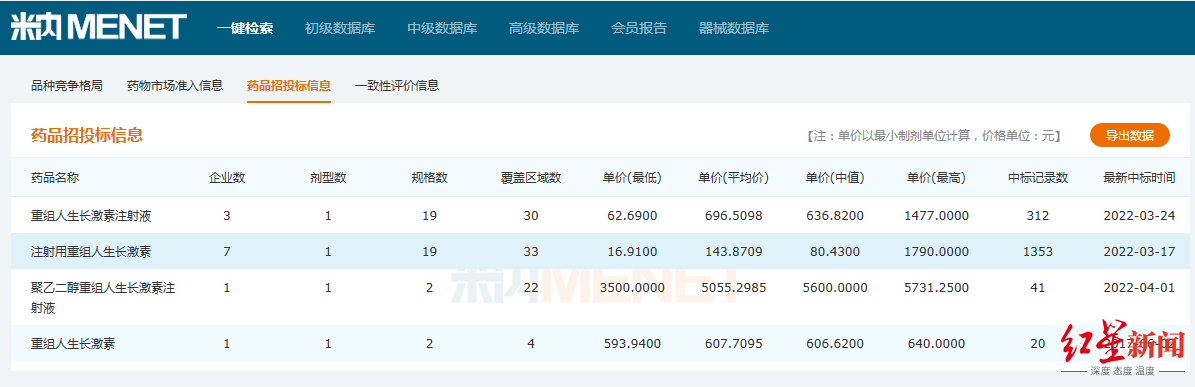Click coverage region count 33

(x=531, y=251)
